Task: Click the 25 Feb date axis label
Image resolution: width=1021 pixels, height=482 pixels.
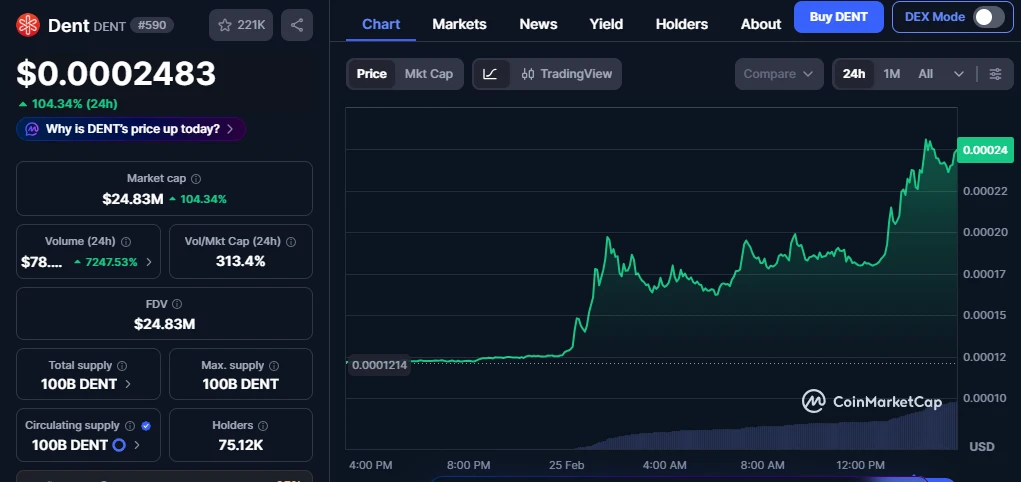Action: tap(566, 465)
